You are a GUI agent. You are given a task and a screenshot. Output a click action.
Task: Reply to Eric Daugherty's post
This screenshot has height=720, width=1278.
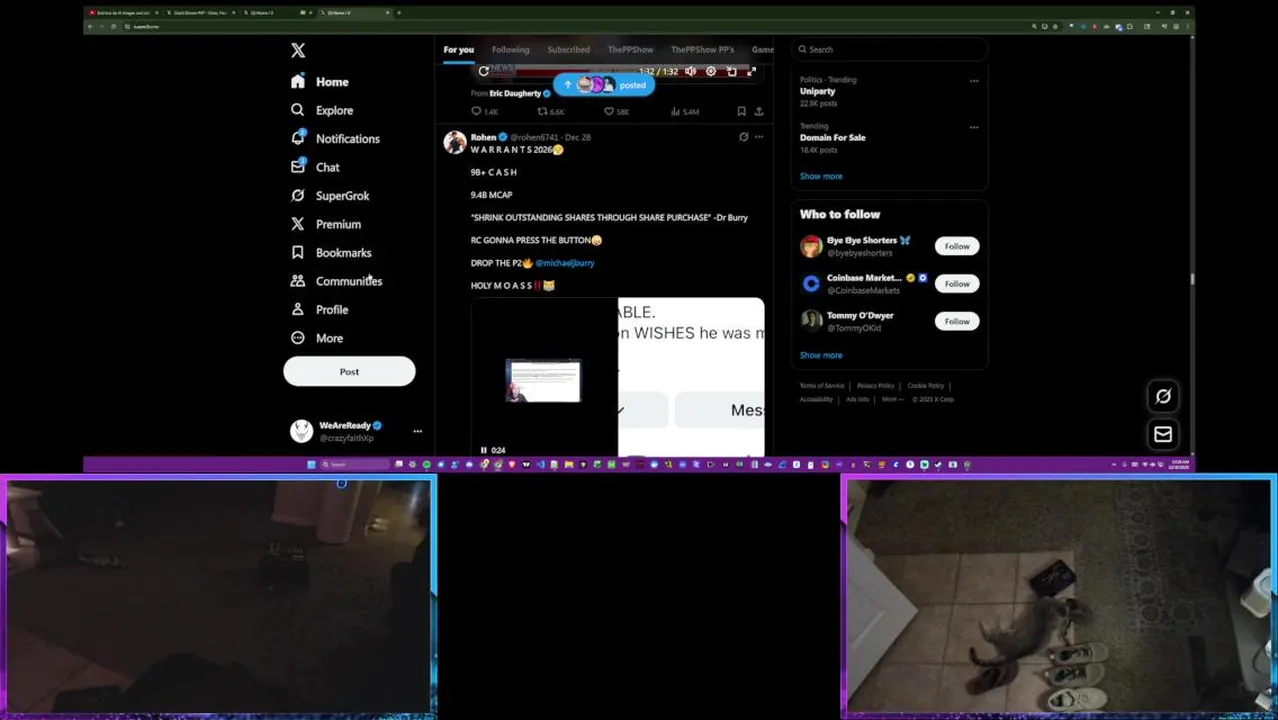click(484, 112)
